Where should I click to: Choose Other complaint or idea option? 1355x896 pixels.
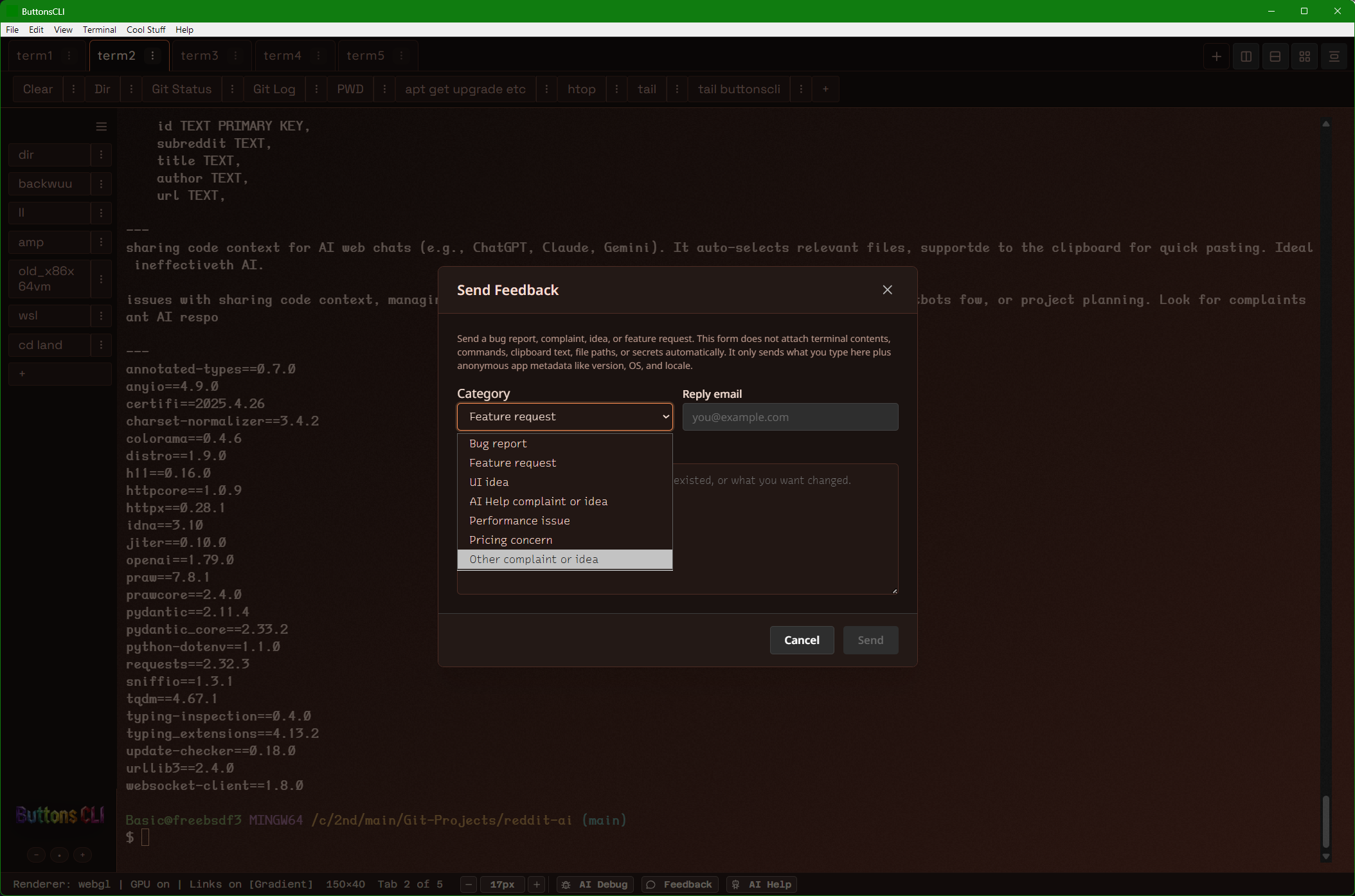click(x=564, y=559)
